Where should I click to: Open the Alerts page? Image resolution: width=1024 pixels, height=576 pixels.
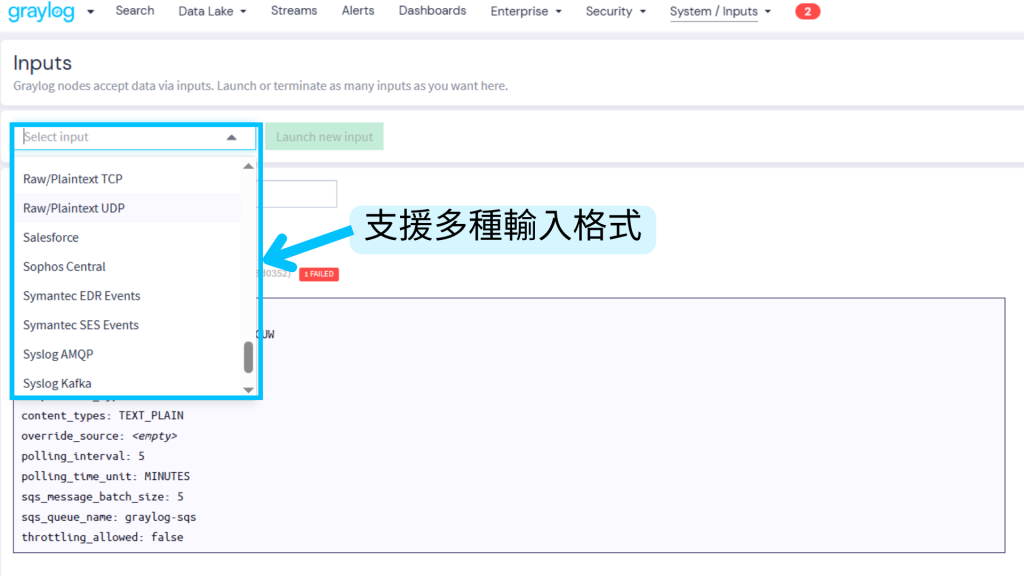(358, 10)
